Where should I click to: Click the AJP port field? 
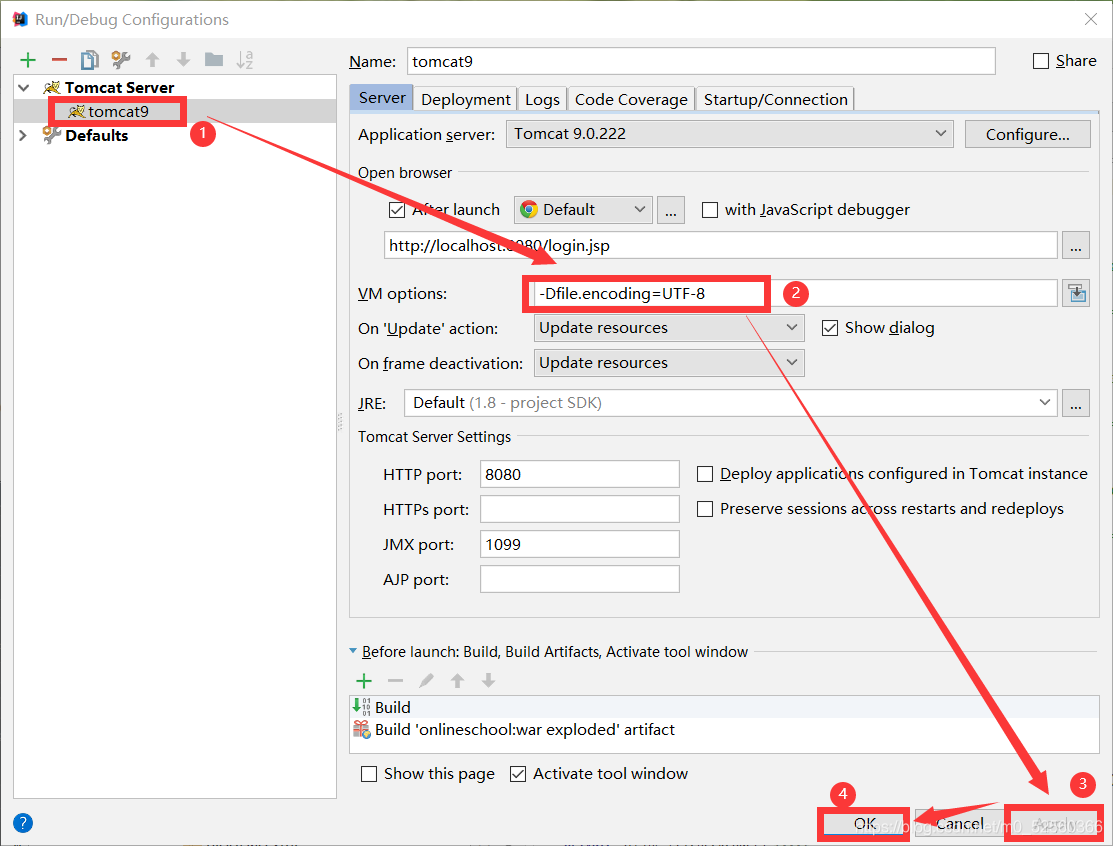tap(579, 579)
